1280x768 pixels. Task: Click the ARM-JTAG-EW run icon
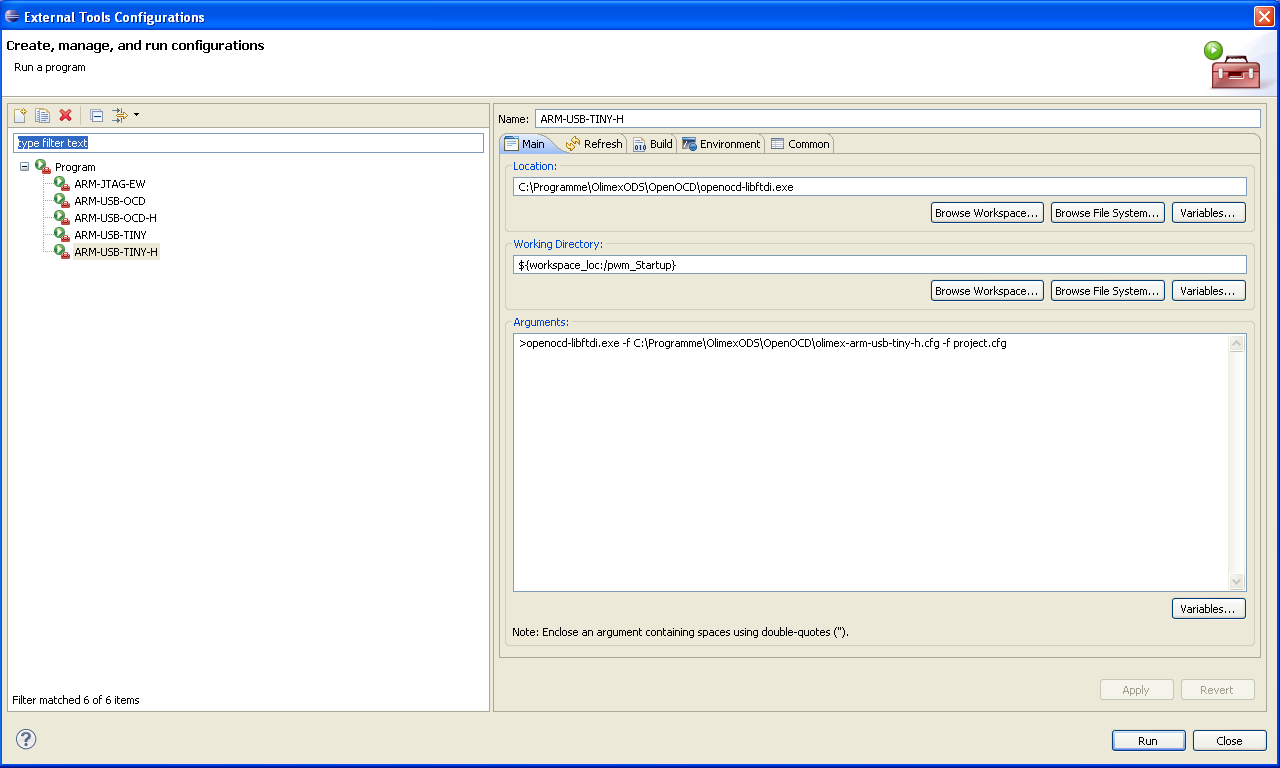tap(62, 184)
